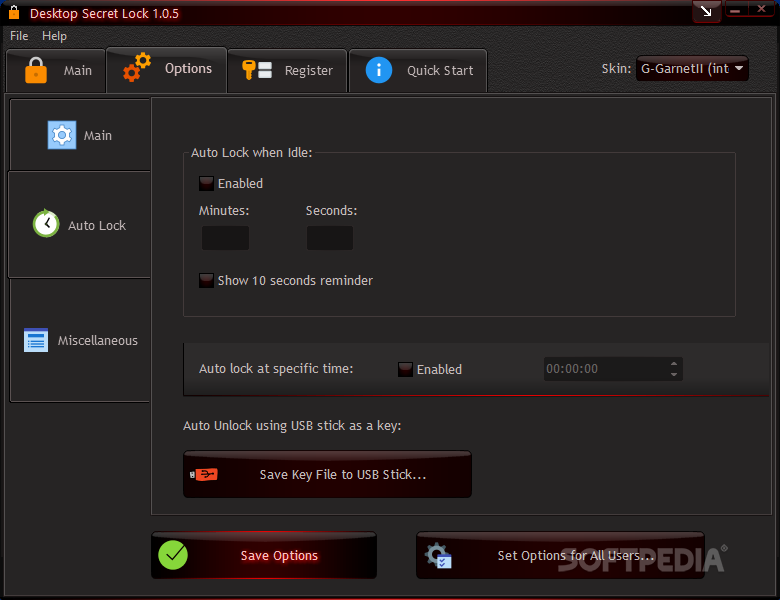Click the 'Auto lock at specific time:' label

coord(276,369)
